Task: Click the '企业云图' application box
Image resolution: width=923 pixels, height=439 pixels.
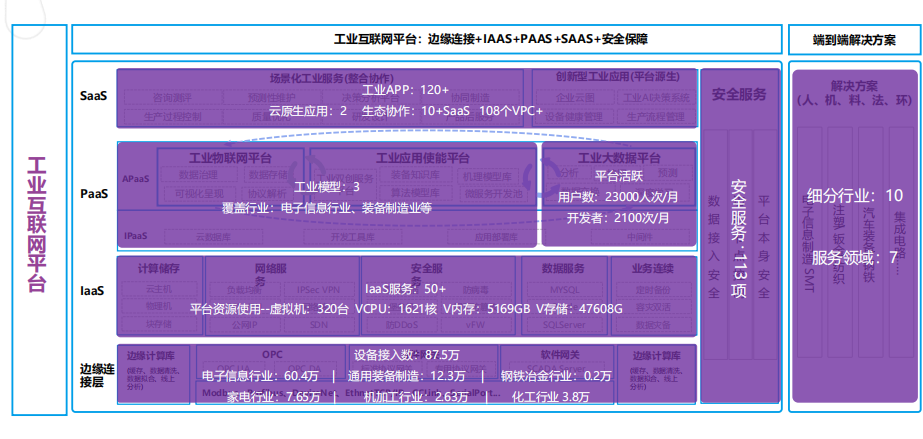Action: pos(575,98)
